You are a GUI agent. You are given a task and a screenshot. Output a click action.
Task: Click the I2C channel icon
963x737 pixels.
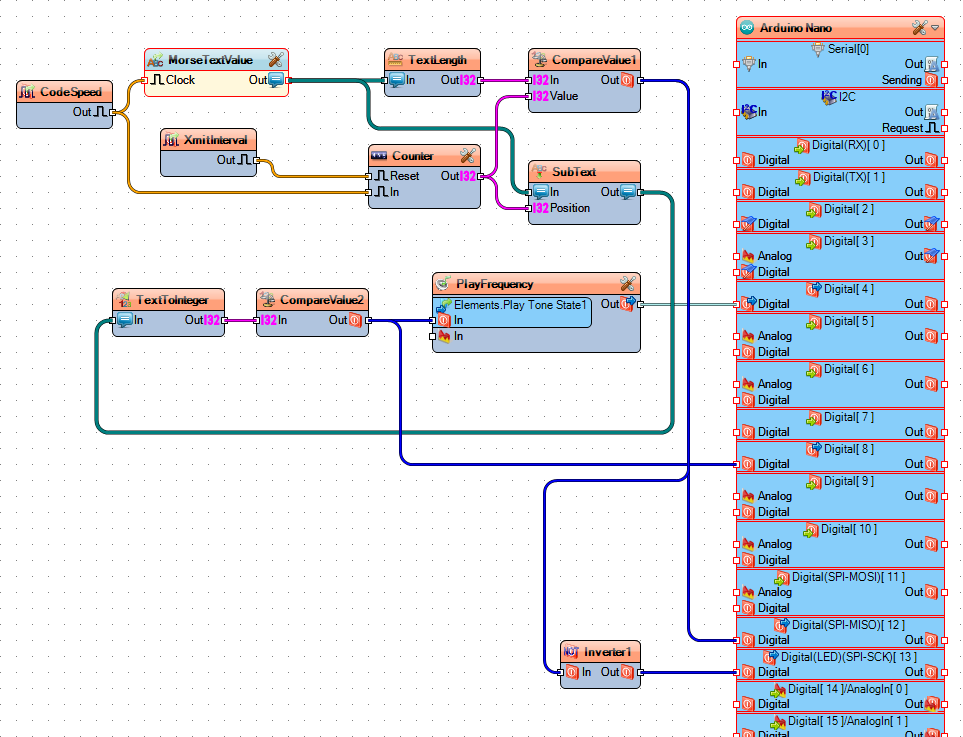(829, 96)
